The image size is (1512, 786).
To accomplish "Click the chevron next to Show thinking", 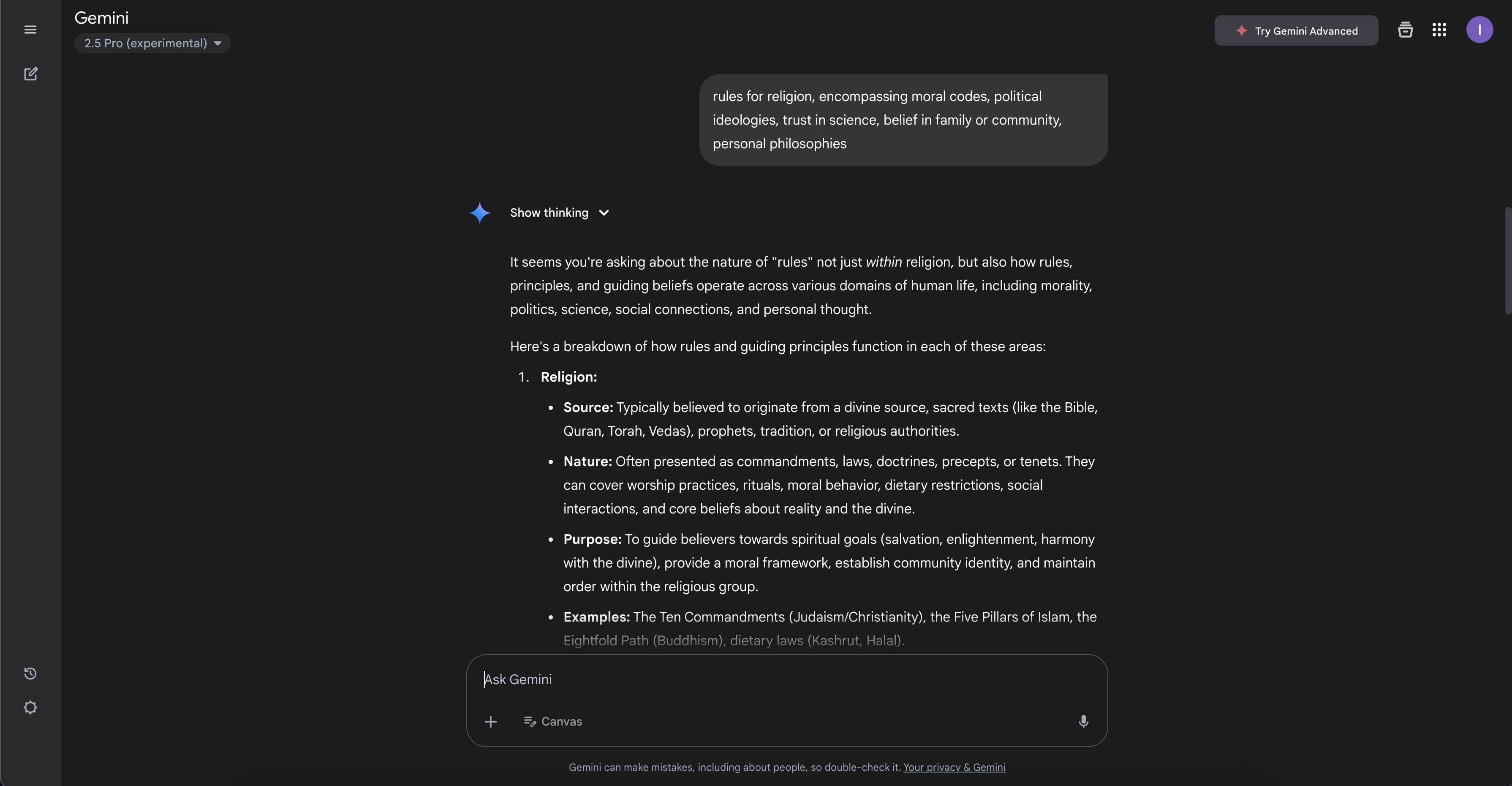I will 604,213.
